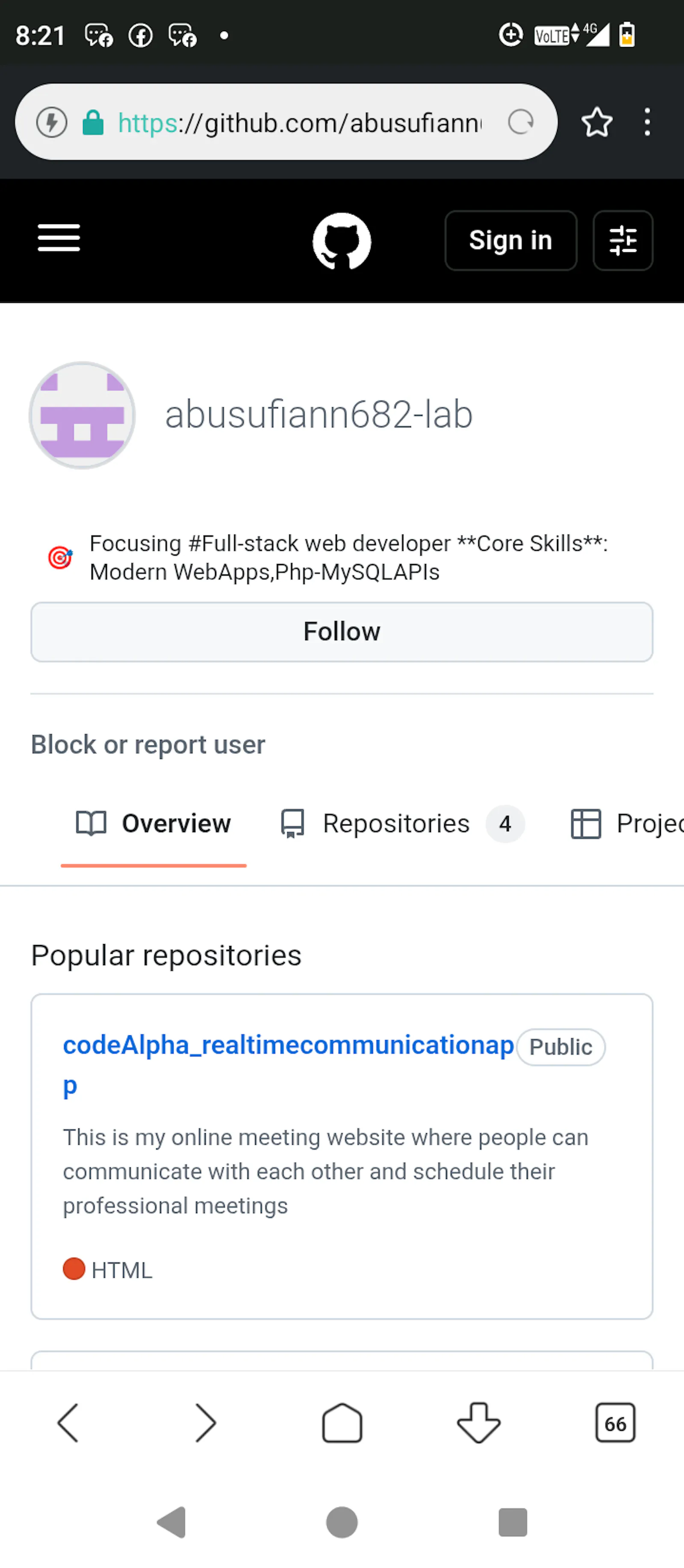684x1568 pixels.
Task: Sign in to GitHub
Action: click(x=510, y=240)
